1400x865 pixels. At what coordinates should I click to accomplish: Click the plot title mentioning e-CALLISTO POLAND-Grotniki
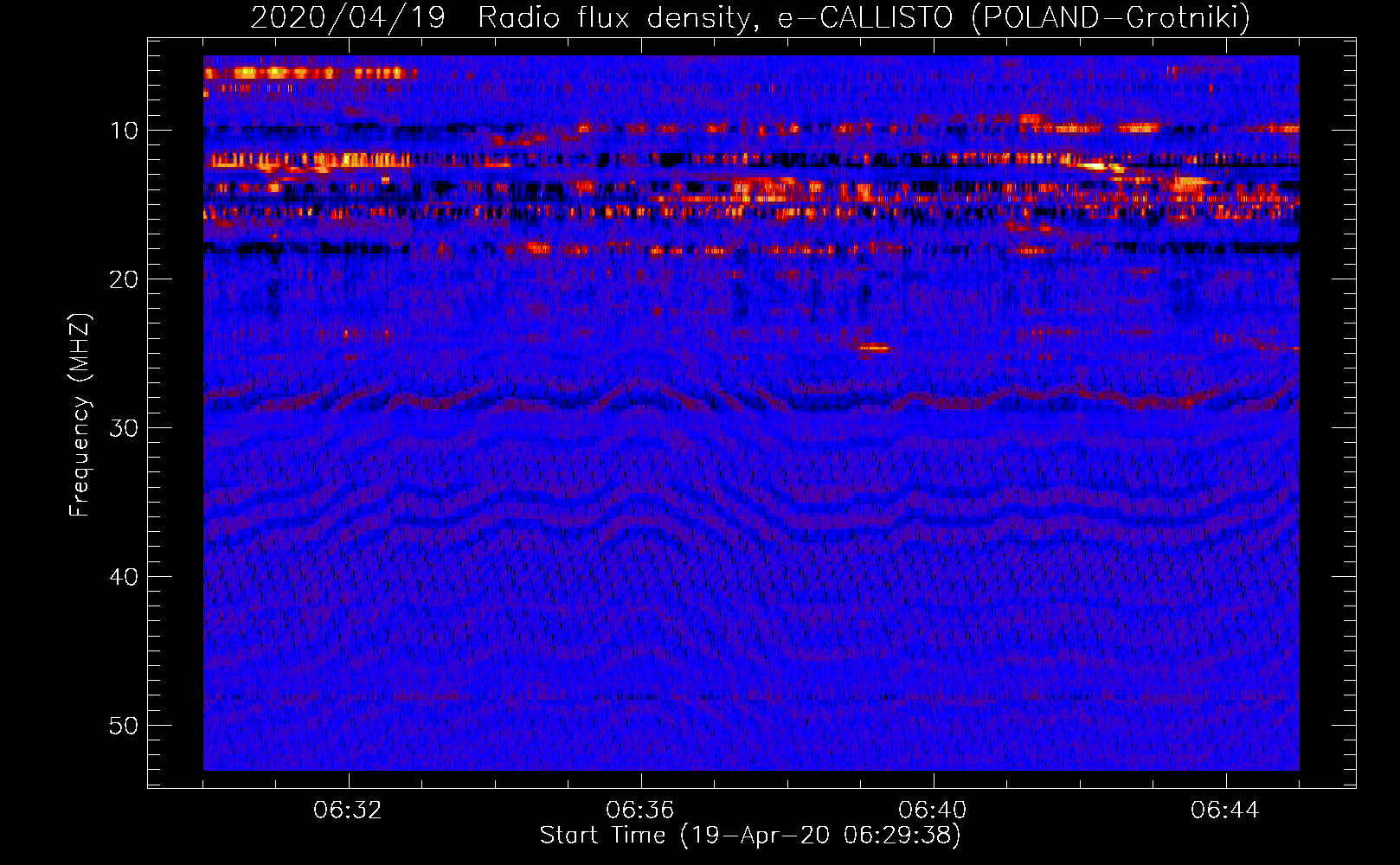tap(750, 17)
